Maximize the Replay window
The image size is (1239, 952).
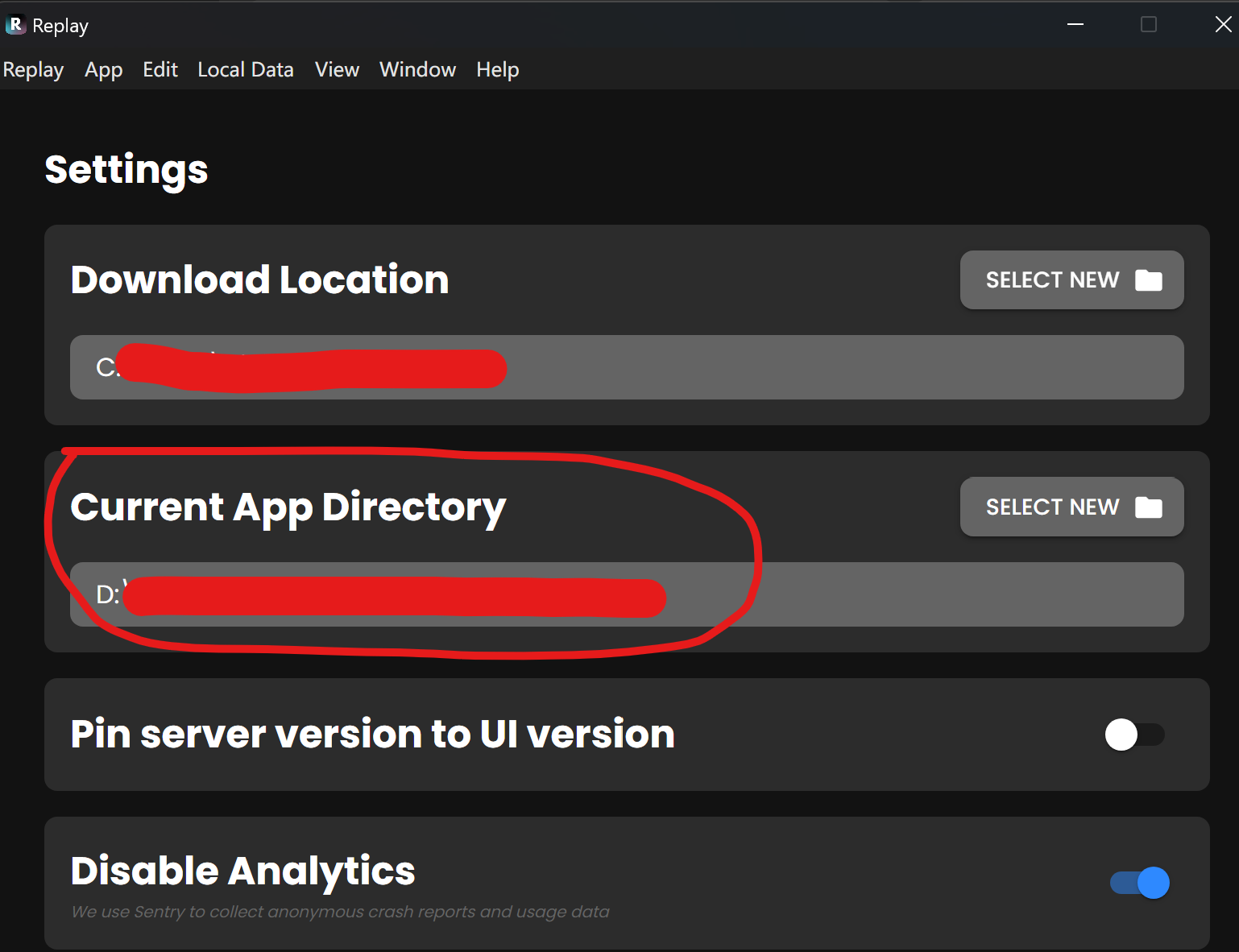point(1149,24)
